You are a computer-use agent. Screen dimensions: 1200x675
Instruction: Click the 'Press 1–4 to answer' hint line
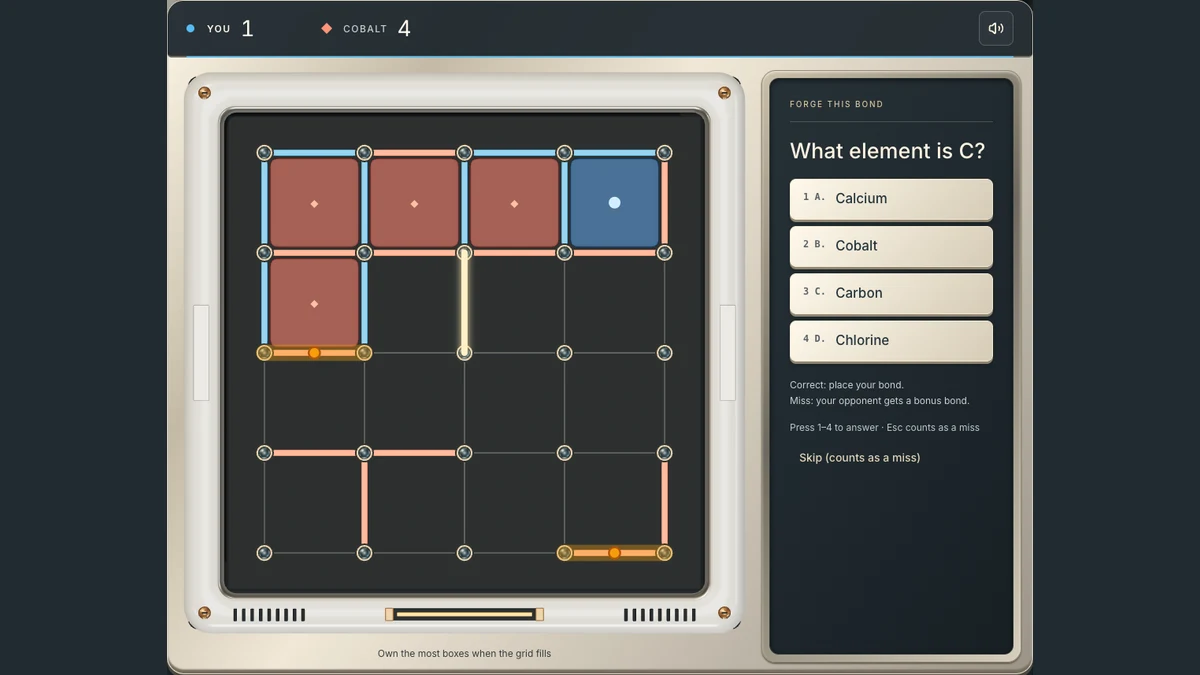point(884,428)
